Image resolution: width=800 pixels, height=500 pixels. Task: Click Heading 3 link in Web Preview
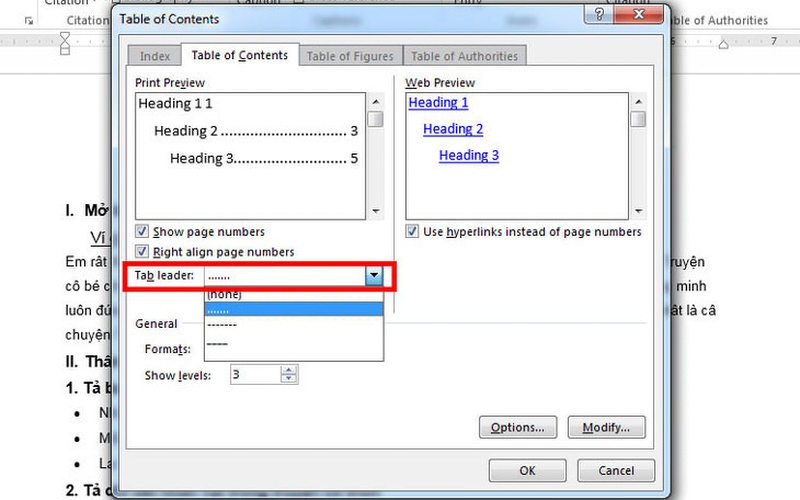(469, 155)
